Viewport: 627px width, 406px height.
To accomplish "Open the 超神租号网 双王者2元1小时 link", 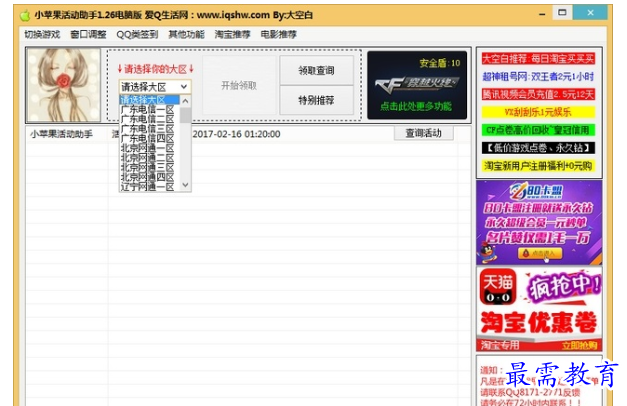I will 538,76.
